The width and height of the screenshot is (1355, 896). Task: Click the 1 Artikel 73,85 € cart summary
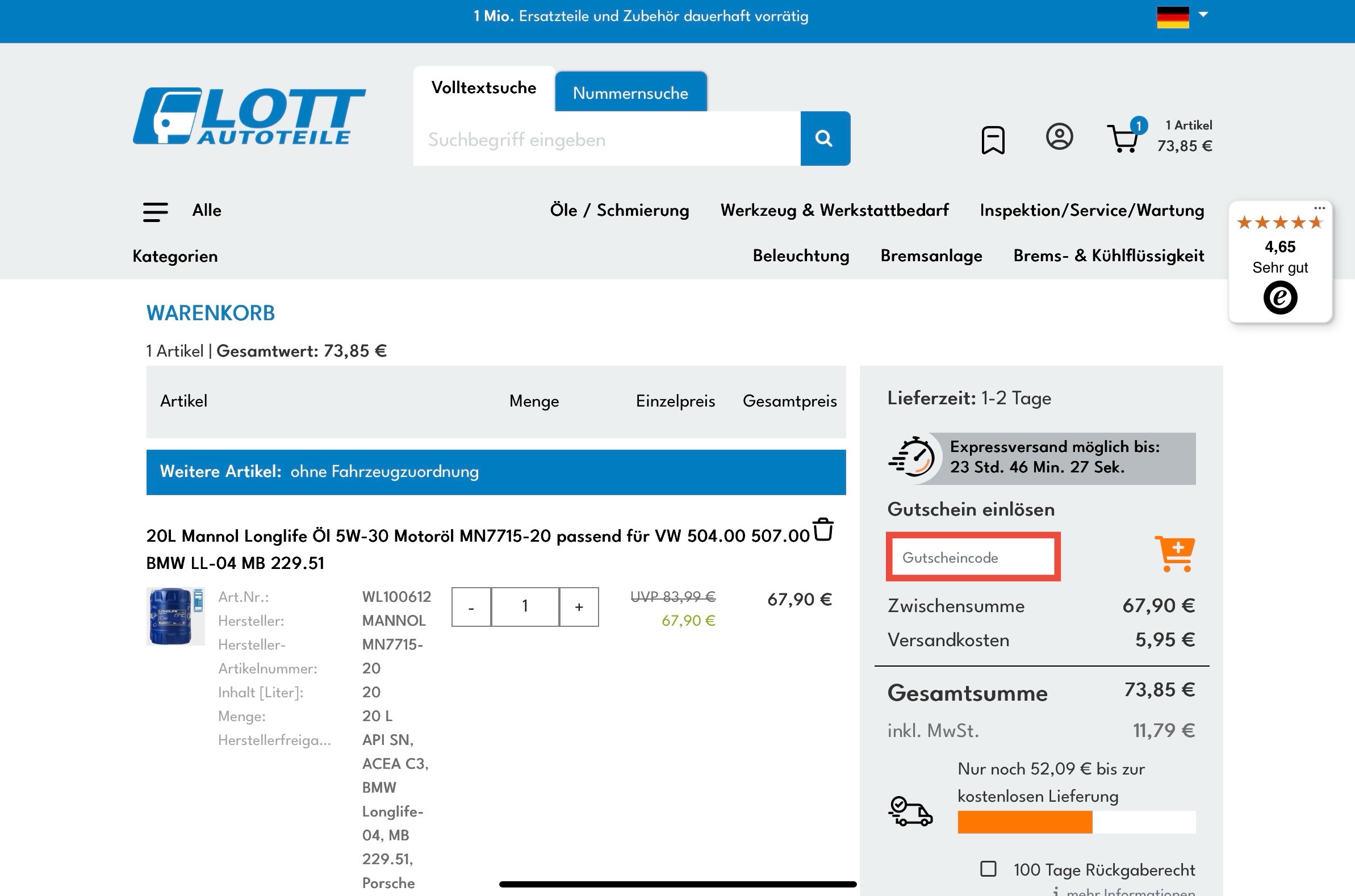click(x=1184, y=136)
